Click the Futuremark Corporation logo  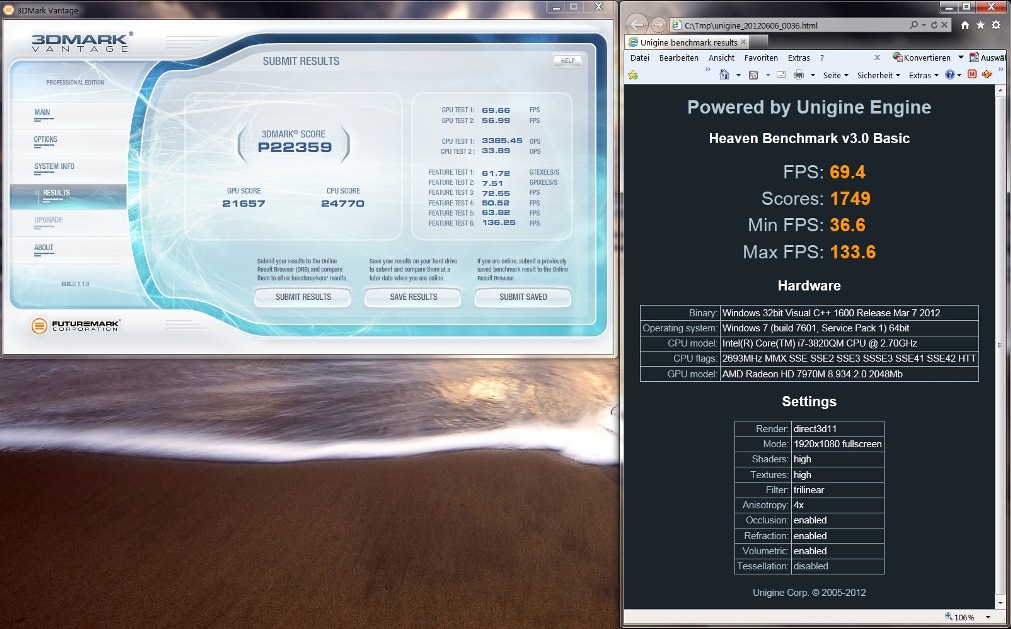pyautogui.click(x=76, y=325)
